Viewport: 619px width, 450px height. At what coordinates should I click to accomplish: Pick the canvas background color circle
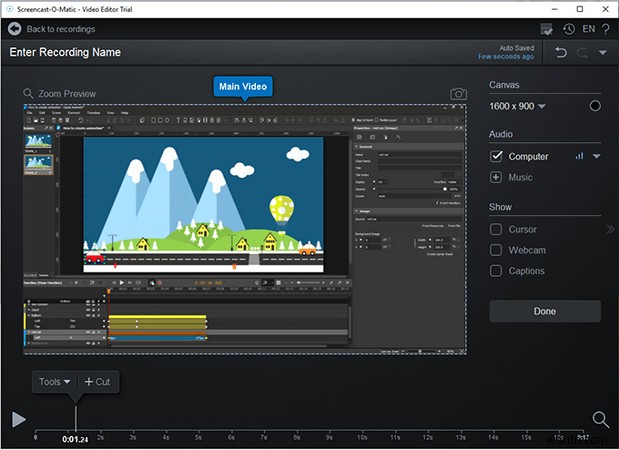coord(595,106)
